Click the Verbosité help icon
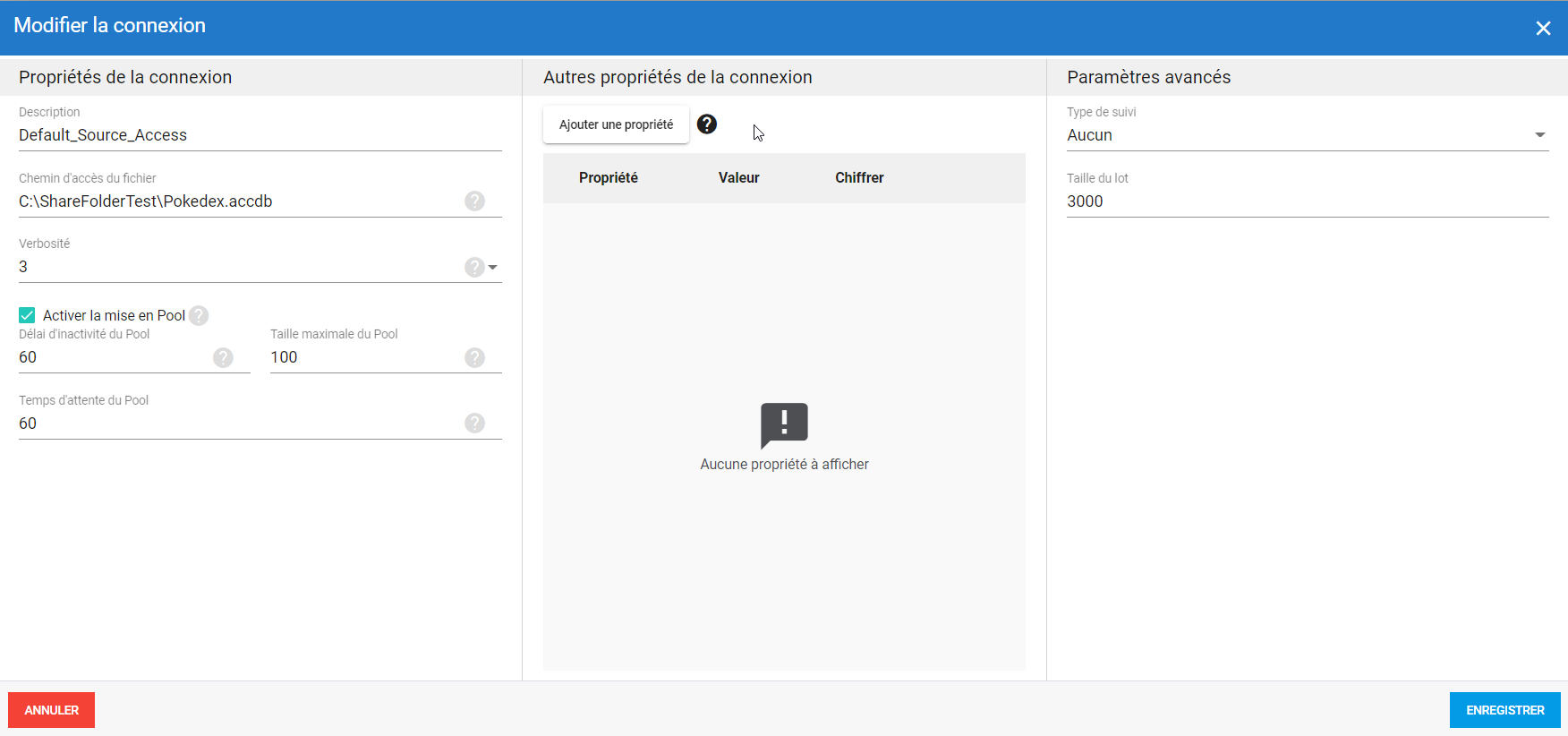 pos(474,267)
